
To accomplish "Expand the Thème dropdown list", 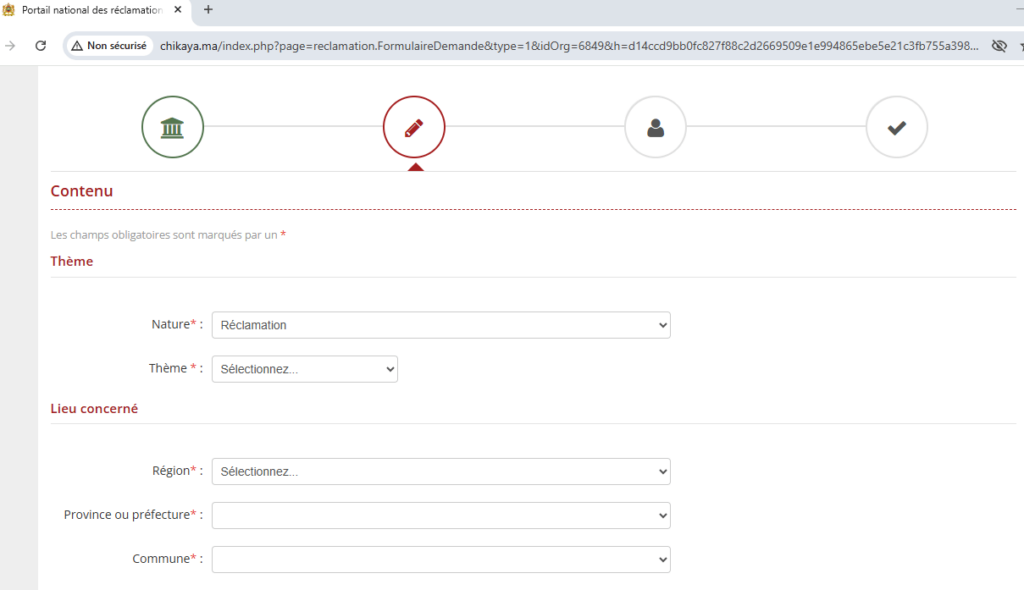I will (x=304, y=369).
